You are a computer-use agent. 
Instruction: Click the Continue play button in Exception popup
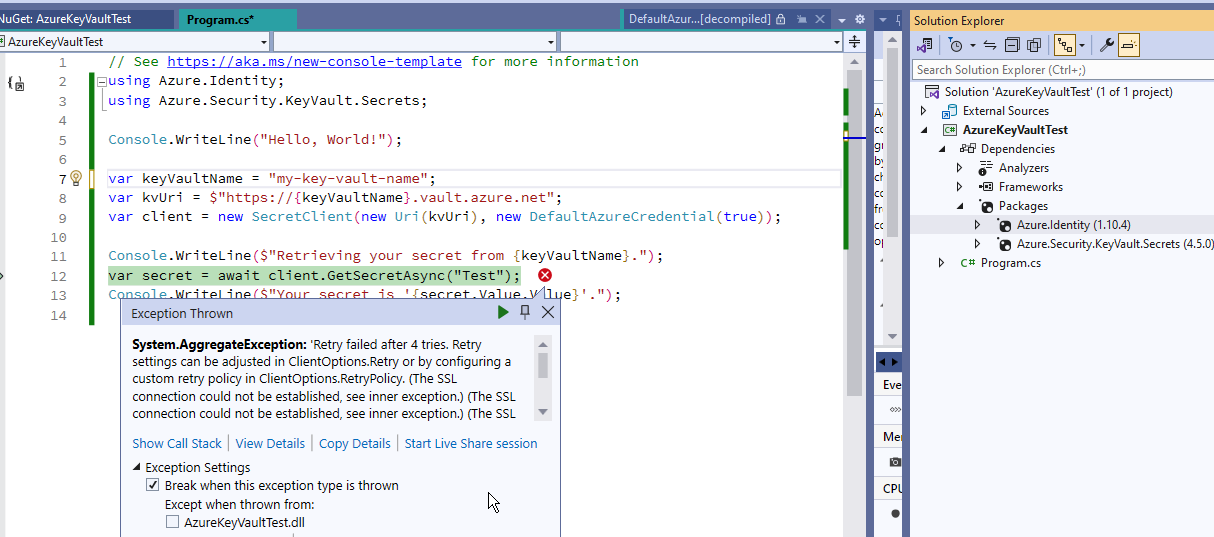coord(503,312)
